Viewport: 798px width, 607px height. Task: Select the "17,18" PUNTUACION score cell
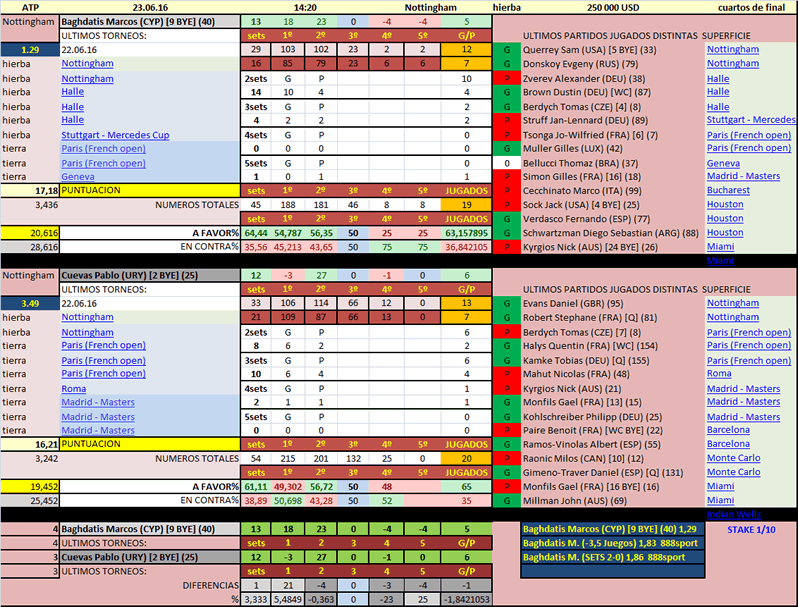(30, 191)
